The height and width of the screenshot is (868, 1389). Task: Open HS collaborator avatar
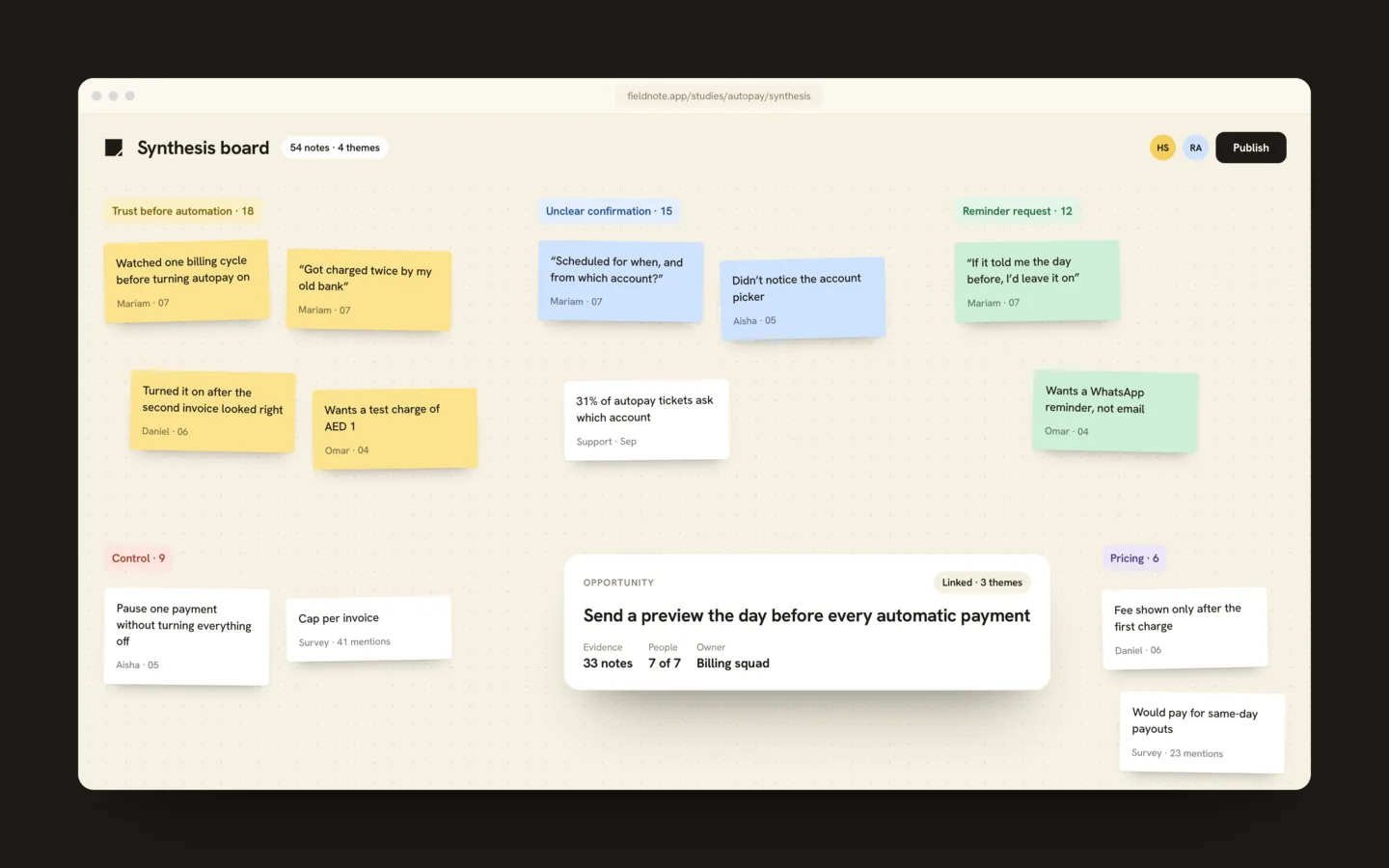(1162, 148)
